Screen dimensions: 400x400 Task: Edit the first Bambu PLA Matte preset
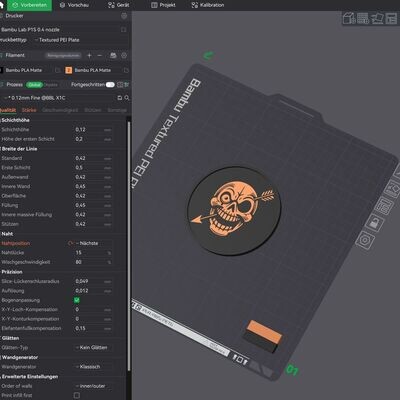pos(58,70)
